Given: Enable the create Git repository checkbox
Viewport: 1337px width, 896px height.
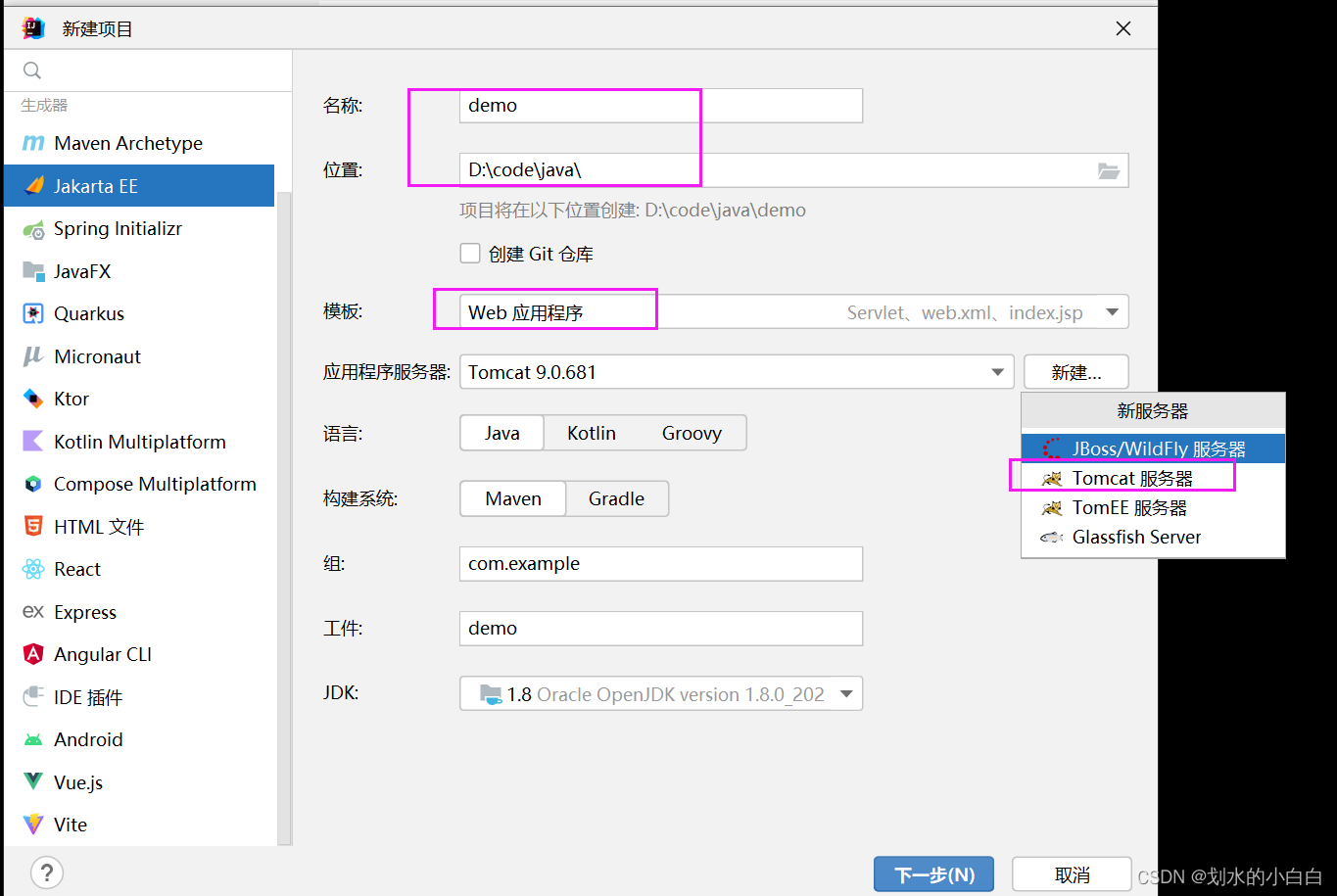Looking at the screenshot, I should (x=470, y=254).
